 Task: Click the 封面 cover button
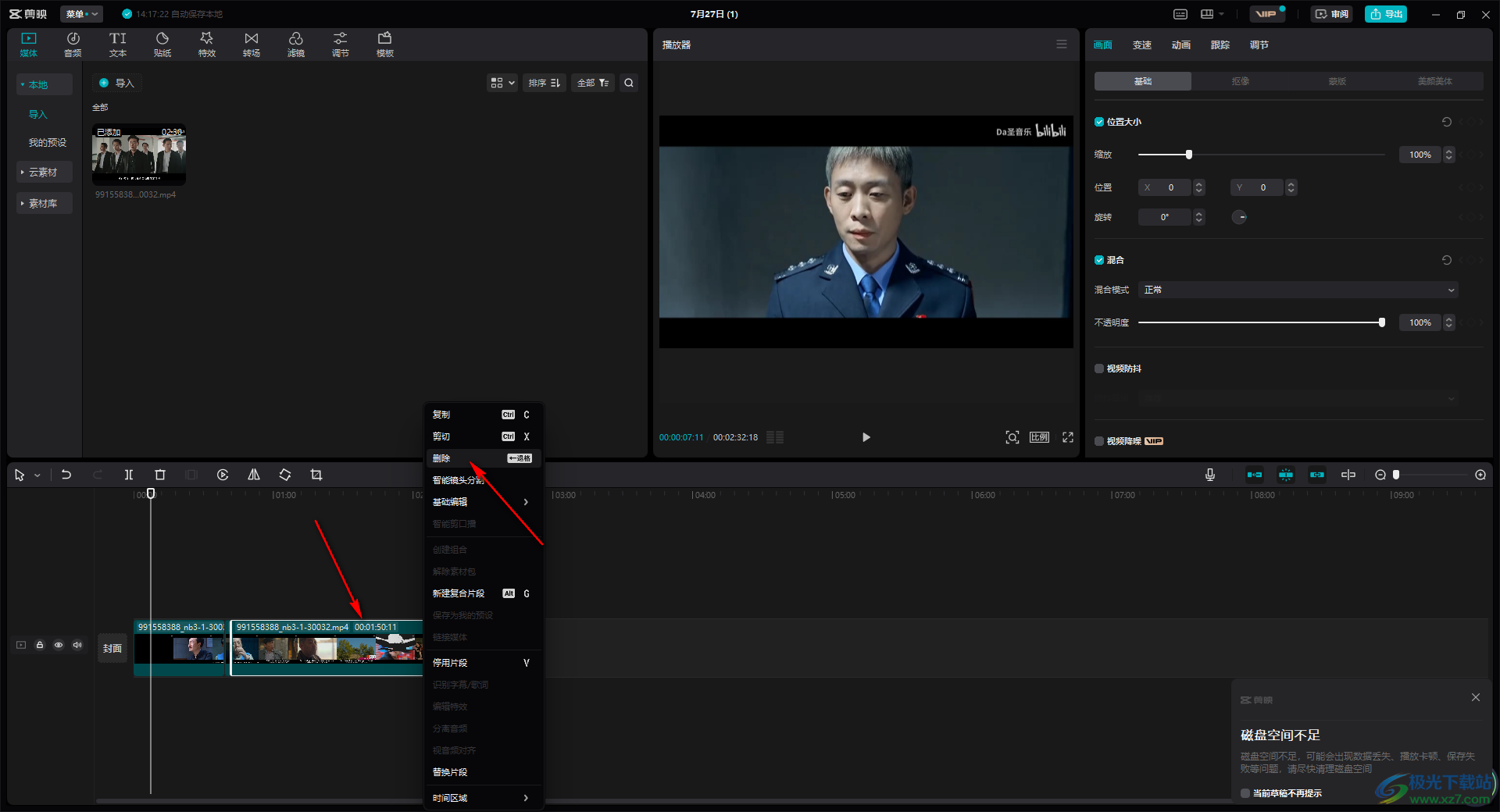(112, 648)
